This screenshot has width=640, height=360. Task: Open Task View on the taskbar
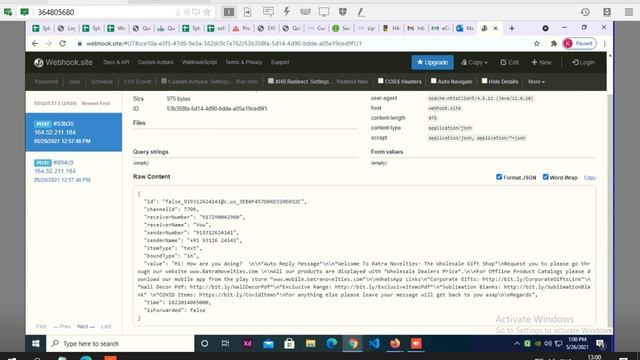(225, 343)
